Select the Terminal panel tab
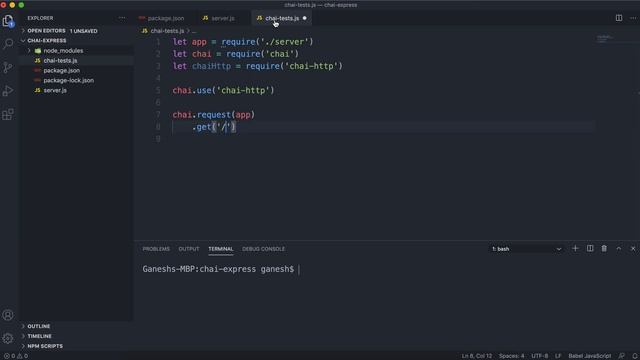 coord(221,249)
